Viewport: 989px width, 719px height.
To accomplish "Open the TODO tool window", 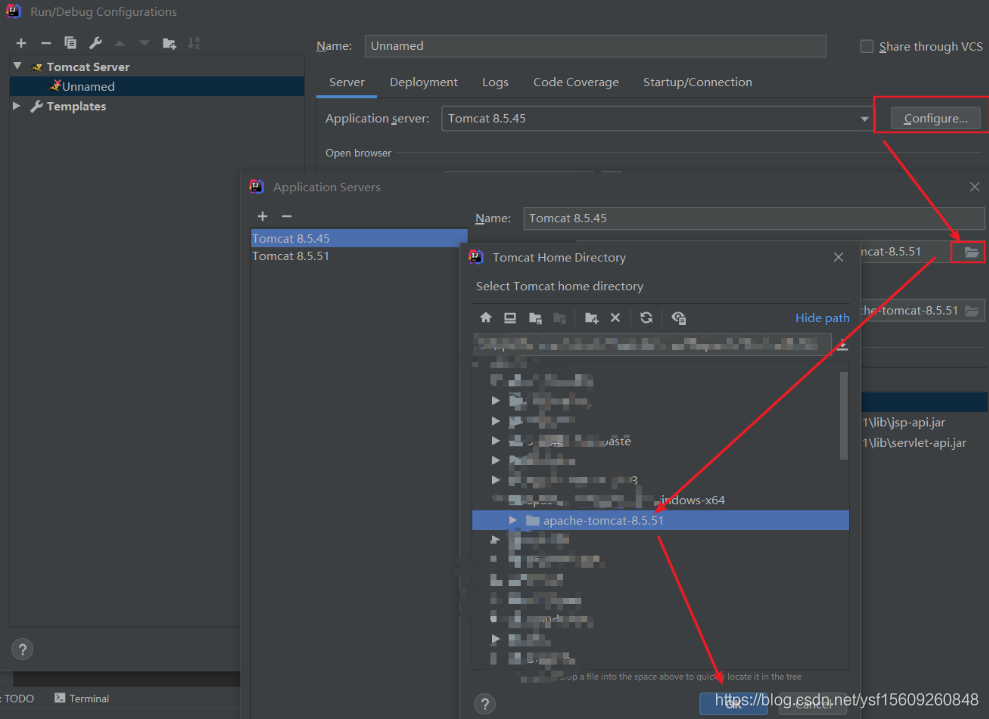I will 18,698.
